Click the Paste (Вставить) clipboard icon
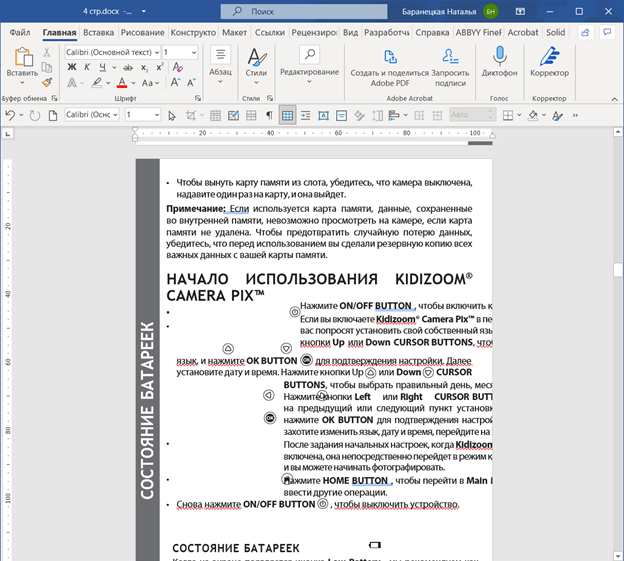This screenshot has width=624, height=561. point(23,56)
